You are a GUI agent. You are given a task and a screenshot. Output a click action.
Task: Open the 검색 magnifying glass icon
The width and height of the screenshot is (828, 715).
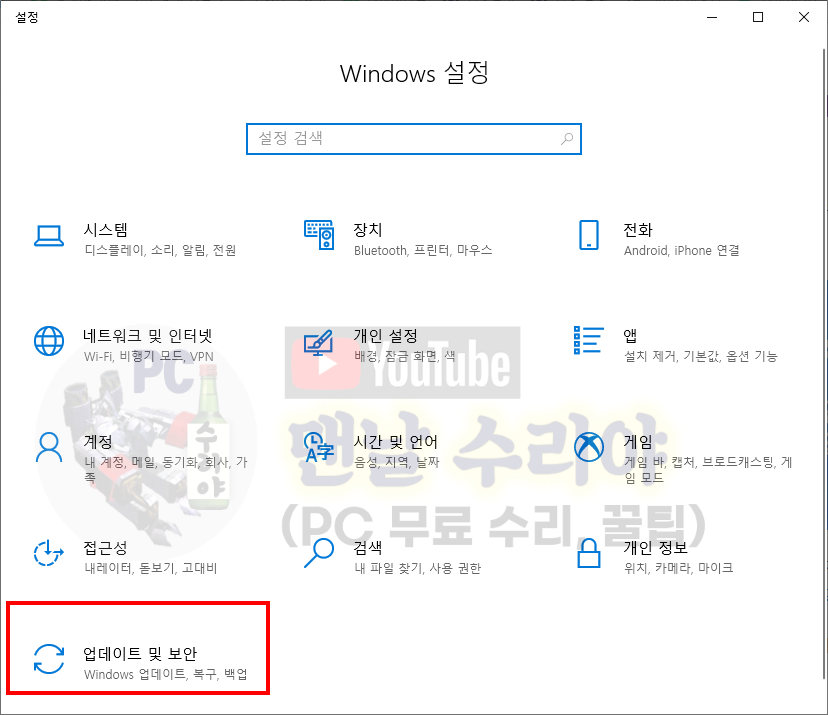[x=319, y=553]
